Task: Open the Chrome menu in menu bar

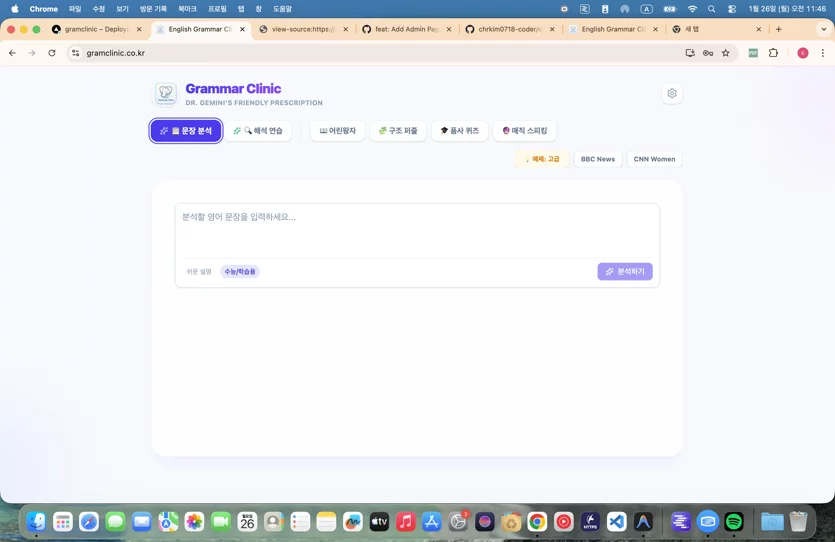Action: pyautogui.click(x=44, y=9)
